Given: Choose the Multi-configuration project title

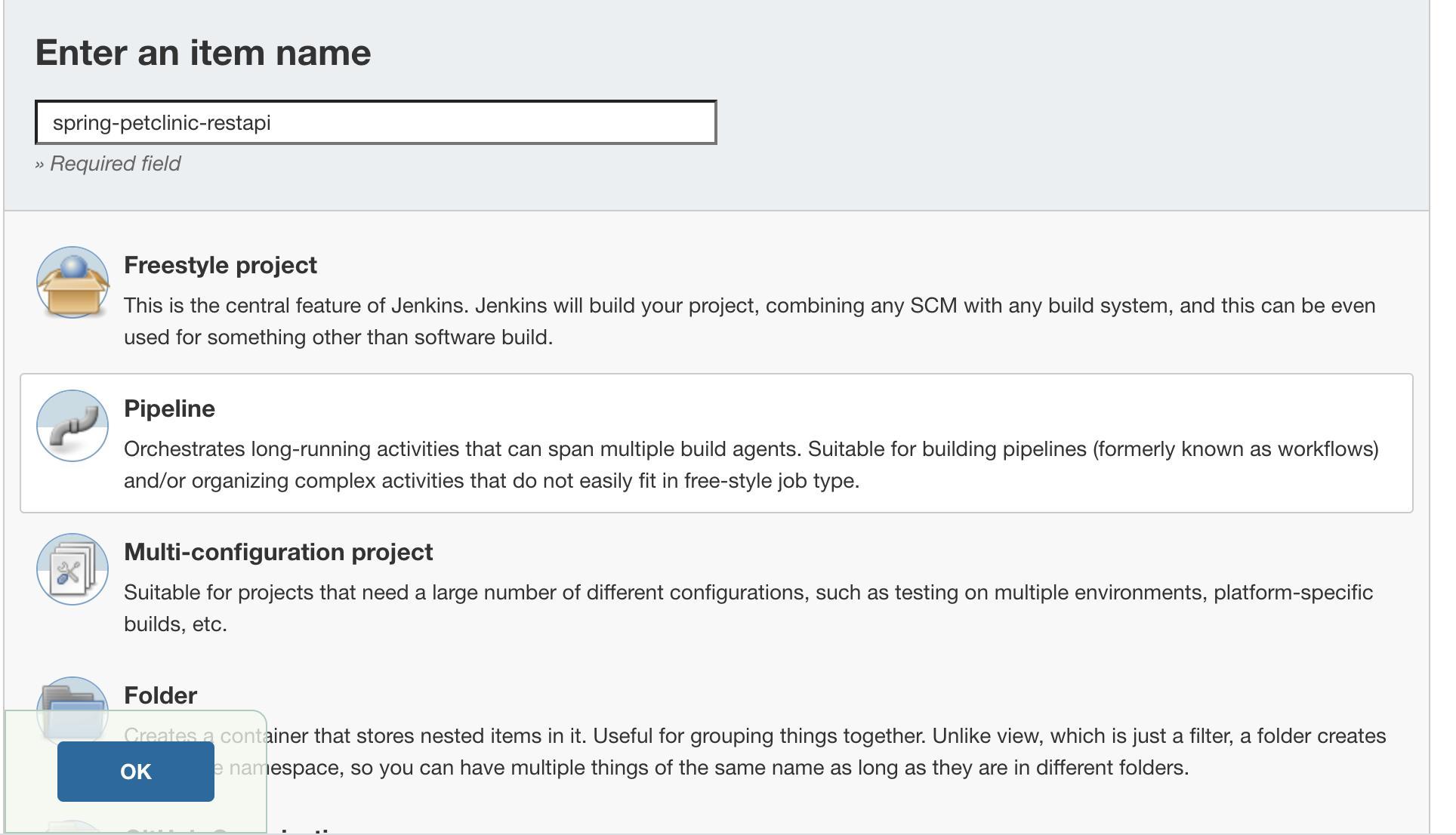Looking at the screenshot, I should coord(278,553).
